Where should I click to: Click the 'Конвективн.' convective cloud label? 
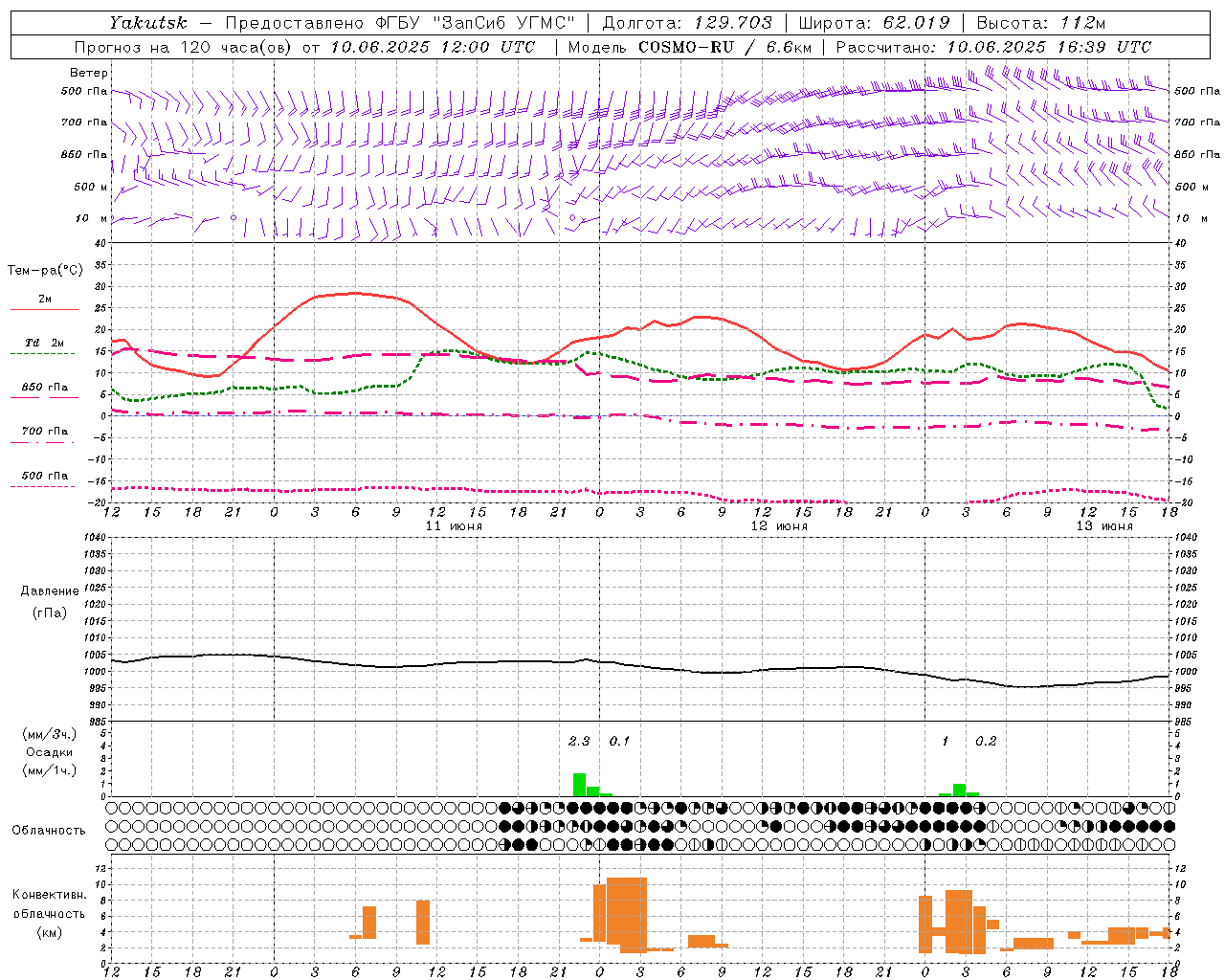(x=49, y=895)
